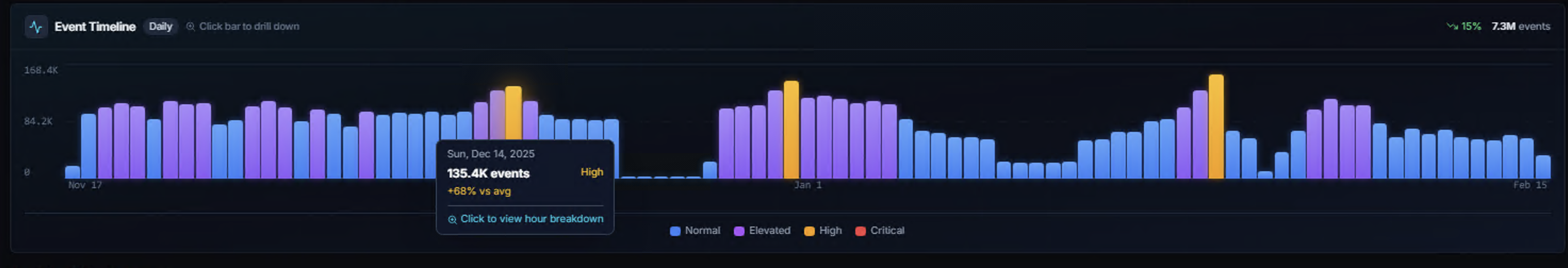Drill into the orange High bar above Jan 1
This screenshot has width=1568, height=268.
point(791,129)
